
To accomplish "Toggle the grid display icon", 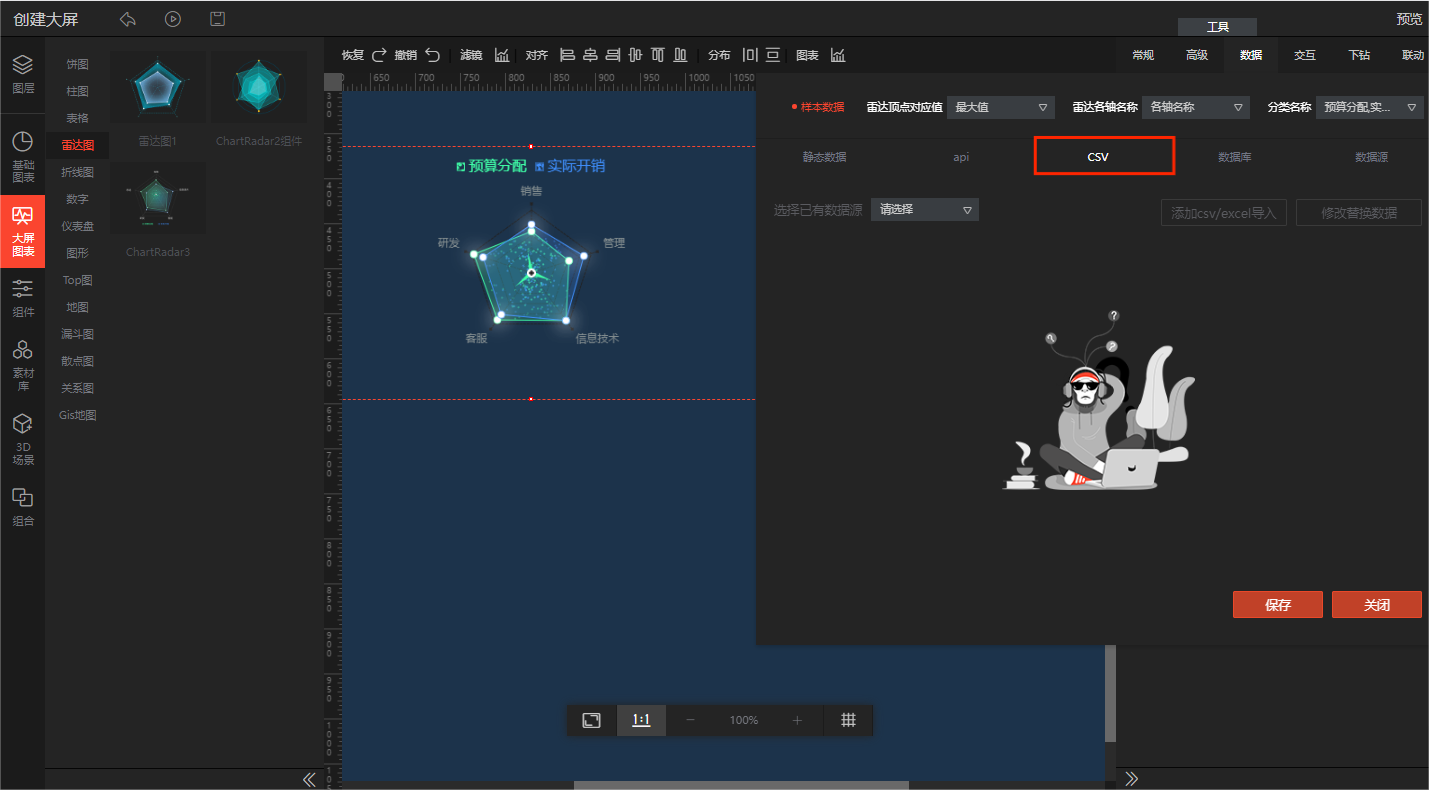I will click(848, 720).
